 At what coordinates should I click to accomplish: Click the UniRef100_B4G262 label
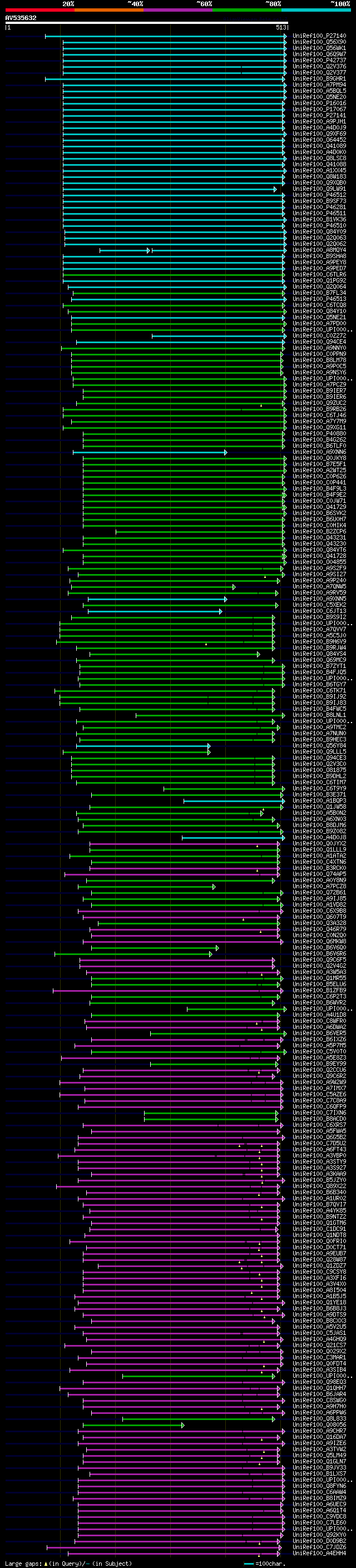pyautogui.click(x=319, y=440)
